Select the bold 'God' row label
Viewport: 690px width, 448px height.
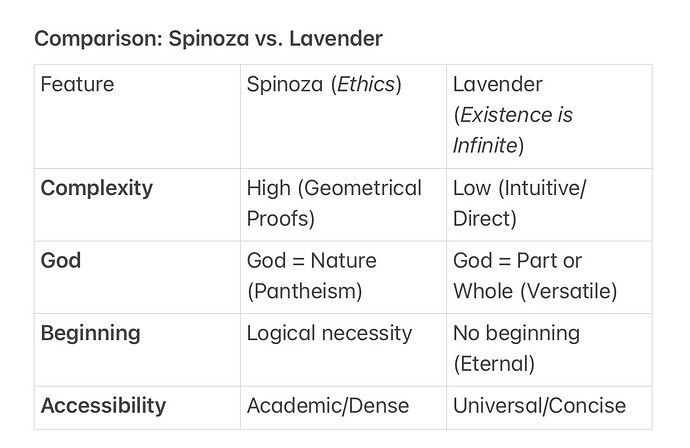pos(61,261)
